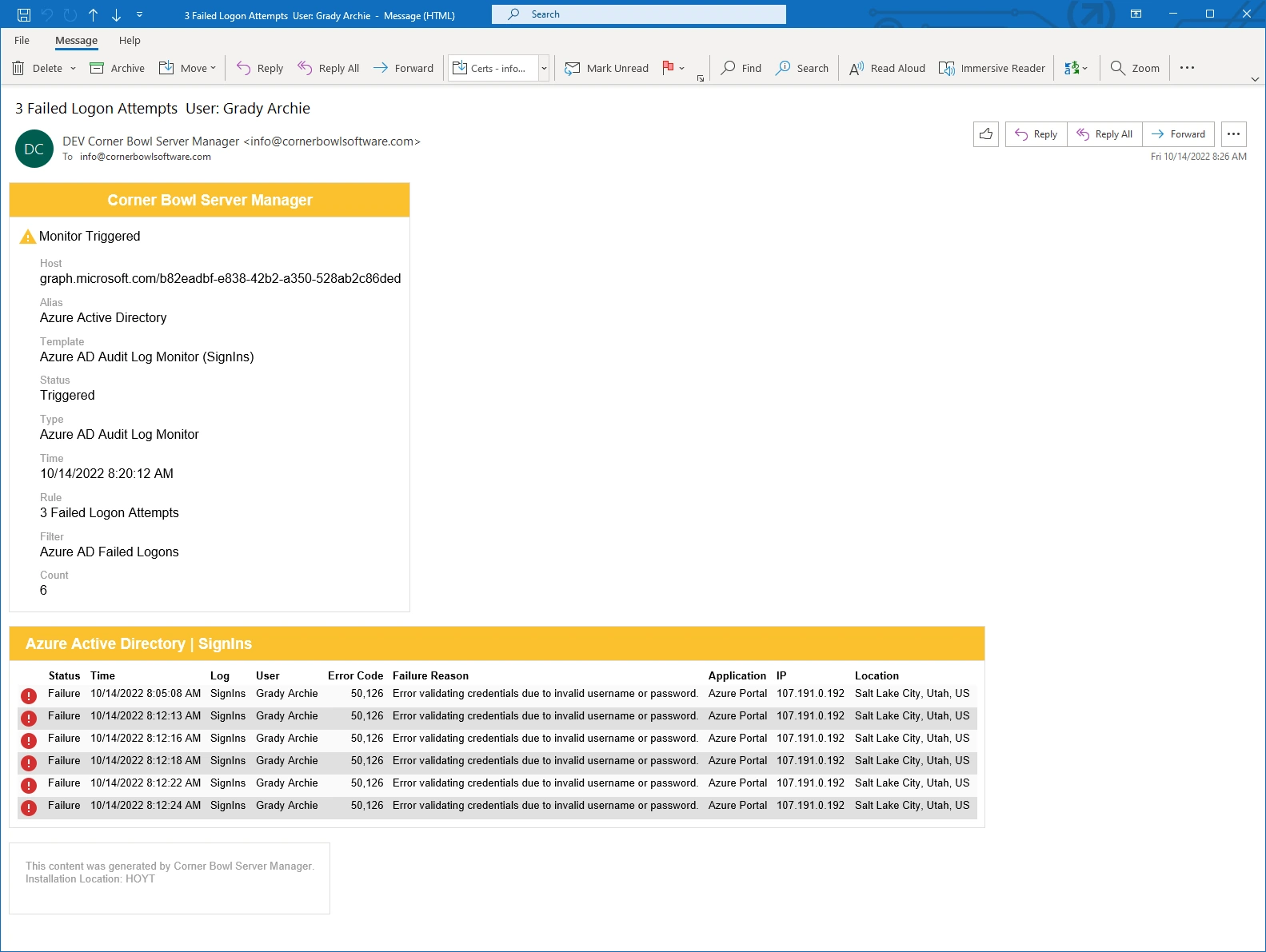
Task: Click the title bar Search box
Action: (x=638, y=14)
